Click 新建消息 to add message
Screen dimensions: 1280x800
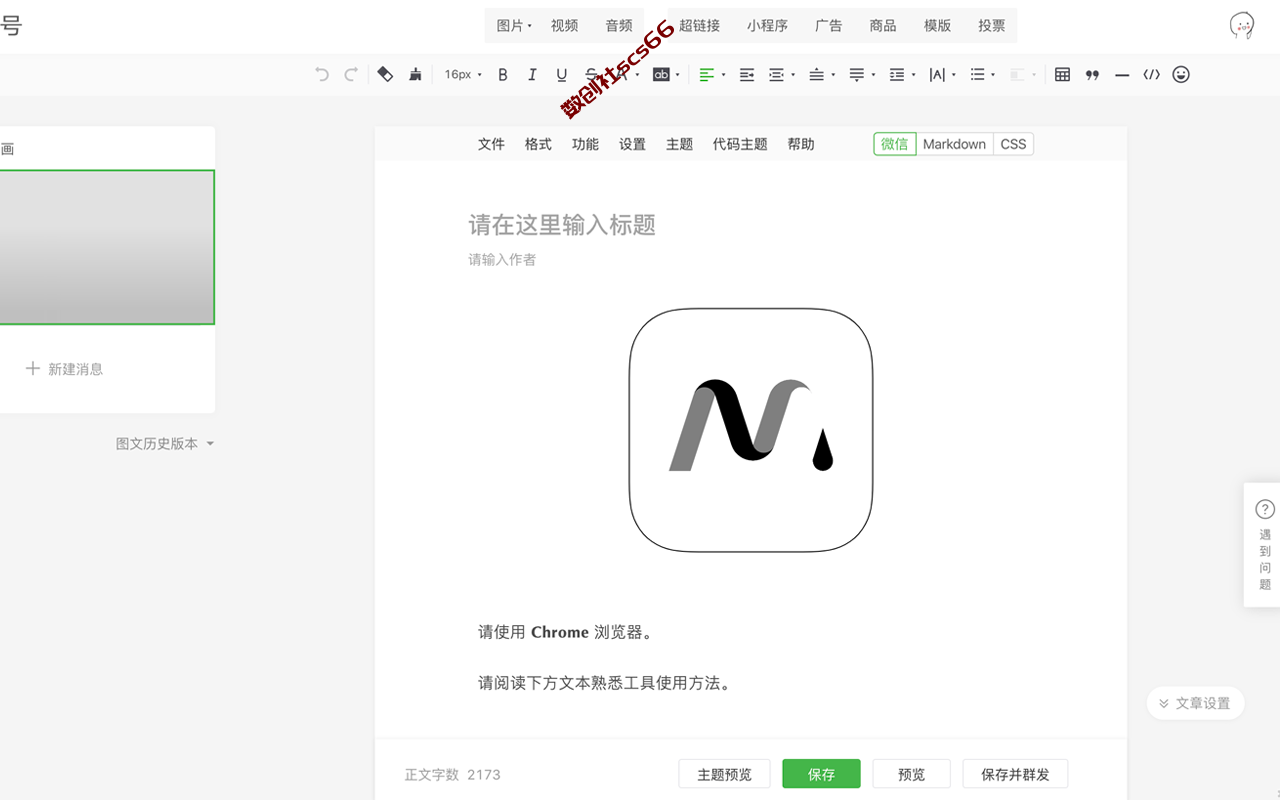coord(64,369)
